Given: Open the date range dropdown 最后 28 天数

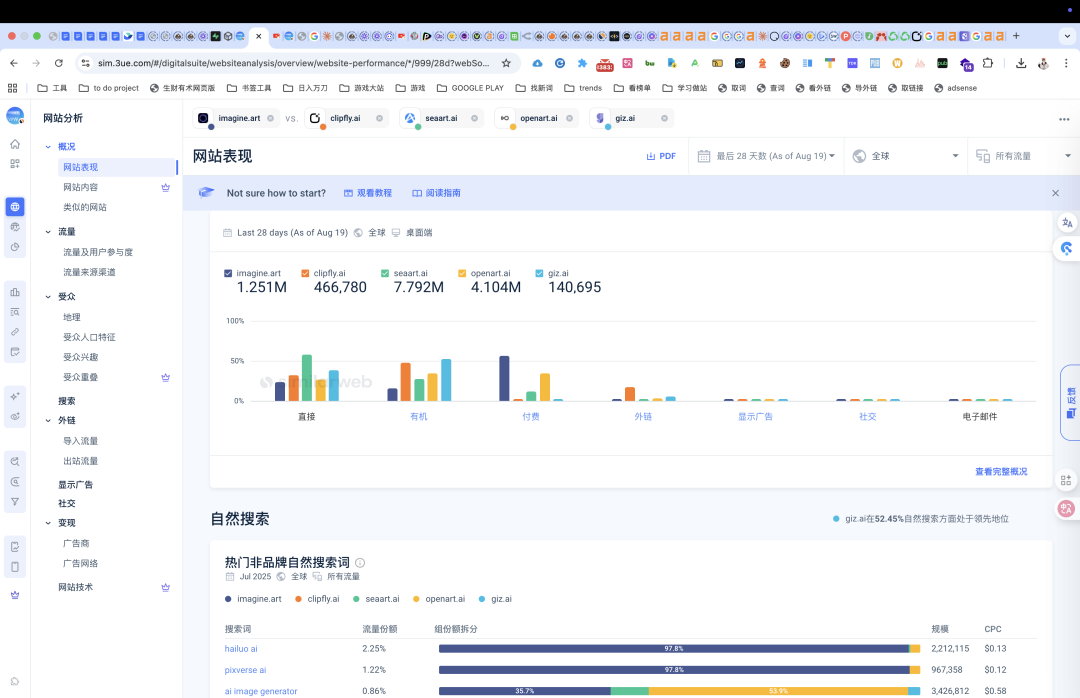Looking at the screenshot, I should point(766,156).
